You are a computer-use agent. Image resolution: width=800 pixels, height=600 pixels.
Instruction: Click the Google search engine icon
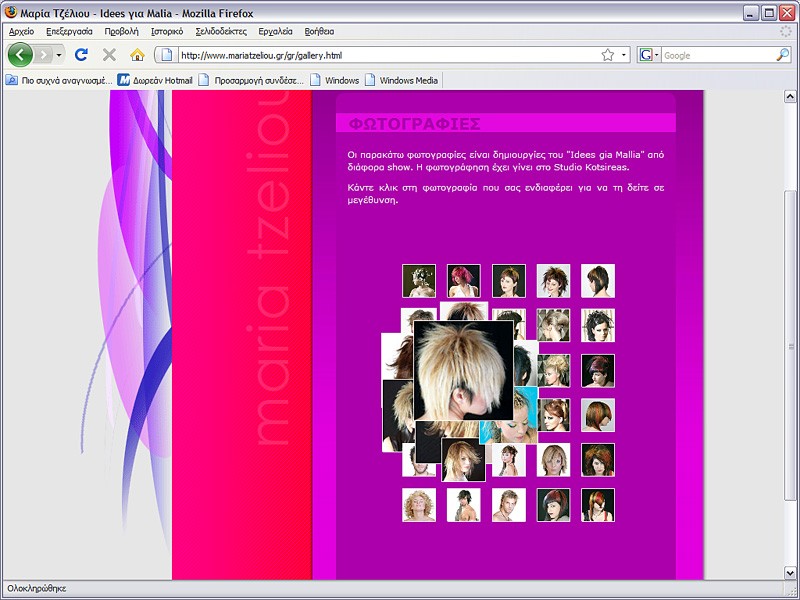click(646, 55)
